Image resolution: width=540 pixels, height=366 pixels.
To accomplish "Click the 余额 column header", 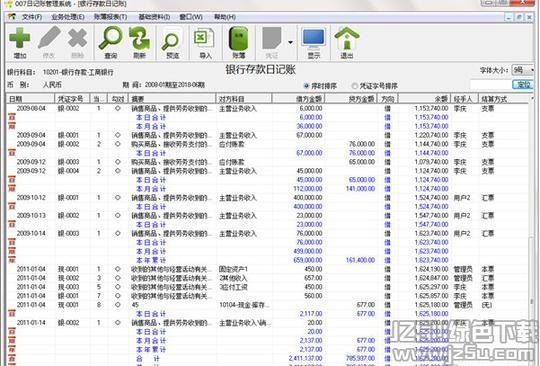I will (424, 99).
